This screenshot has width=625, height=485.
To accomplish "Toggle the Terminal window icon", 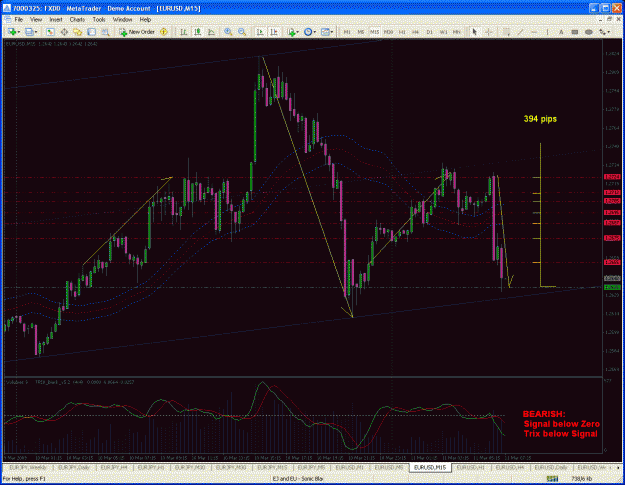I will (91, 32).
